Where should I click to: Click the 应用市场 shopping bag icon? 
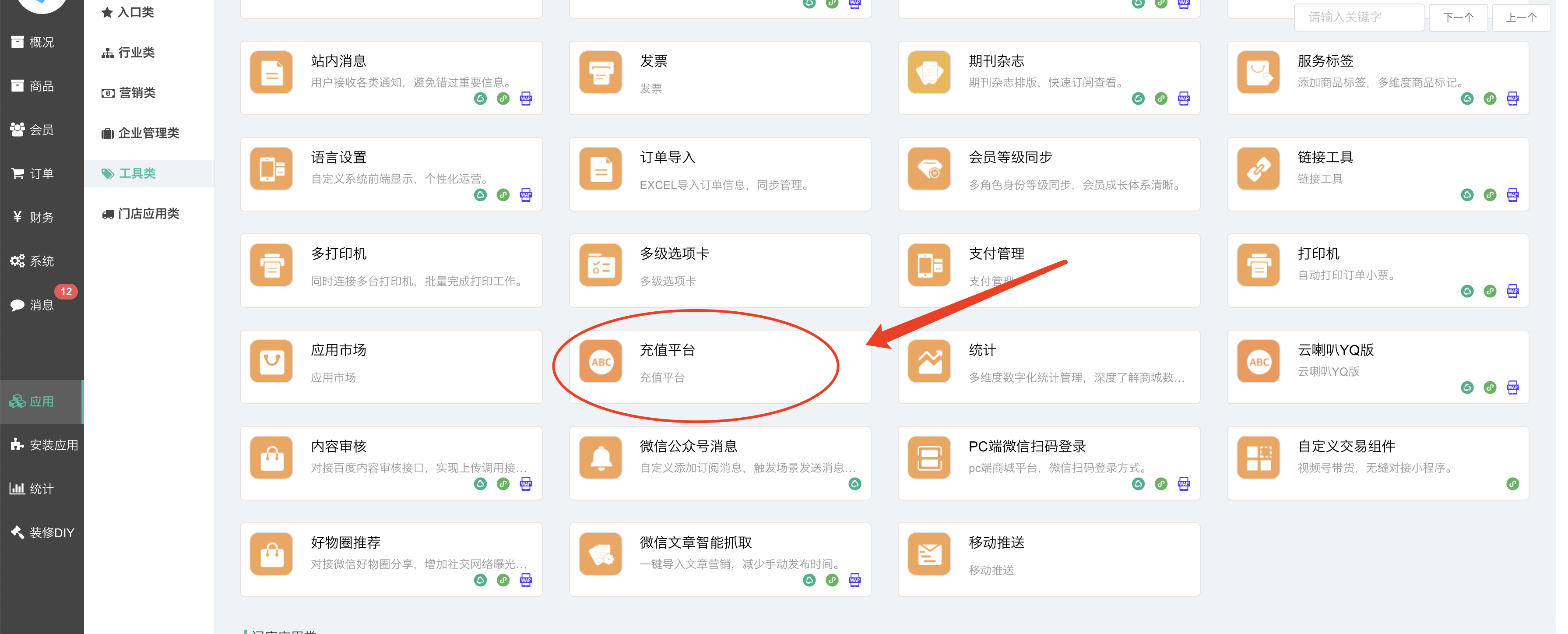tap(271, 362)
